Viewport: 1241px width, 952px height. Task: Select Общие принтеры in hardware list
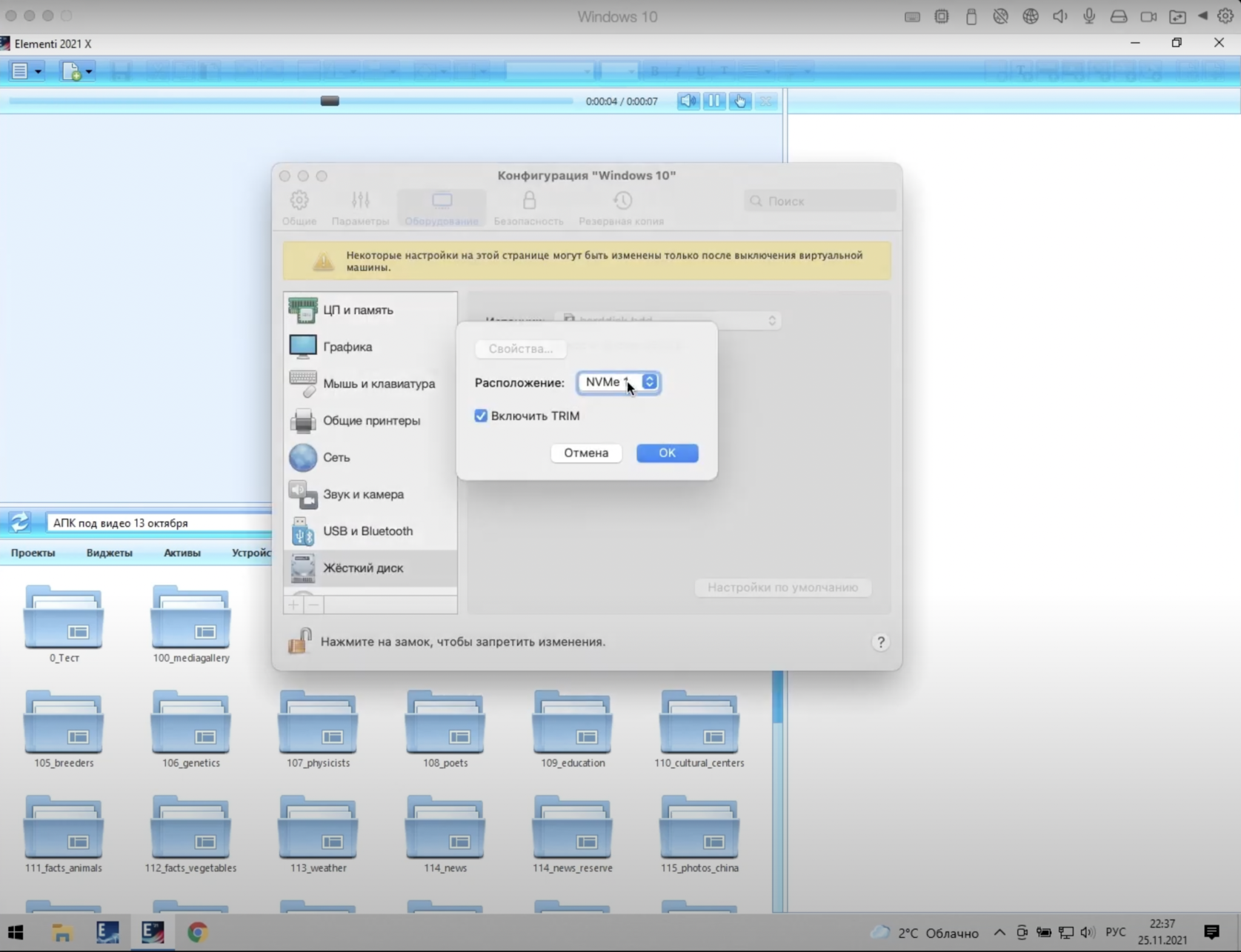(370, 421)
